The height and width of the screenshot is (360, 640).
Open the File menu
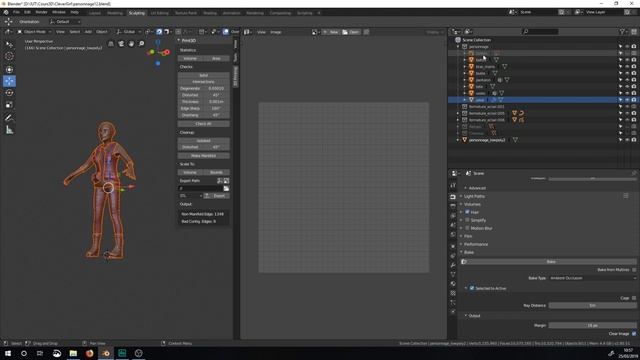(x=16, y=12)
